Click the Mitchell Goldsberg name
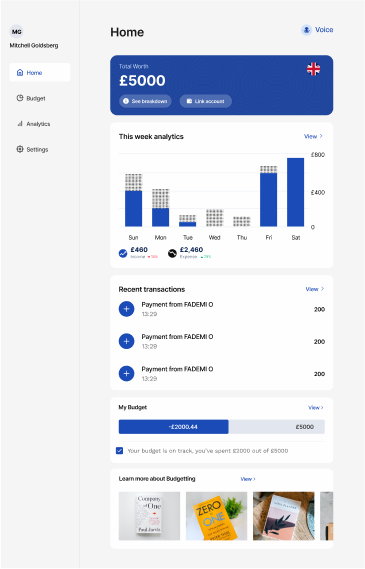The width and height of the screenshot is (365, 569). [34, 45]
